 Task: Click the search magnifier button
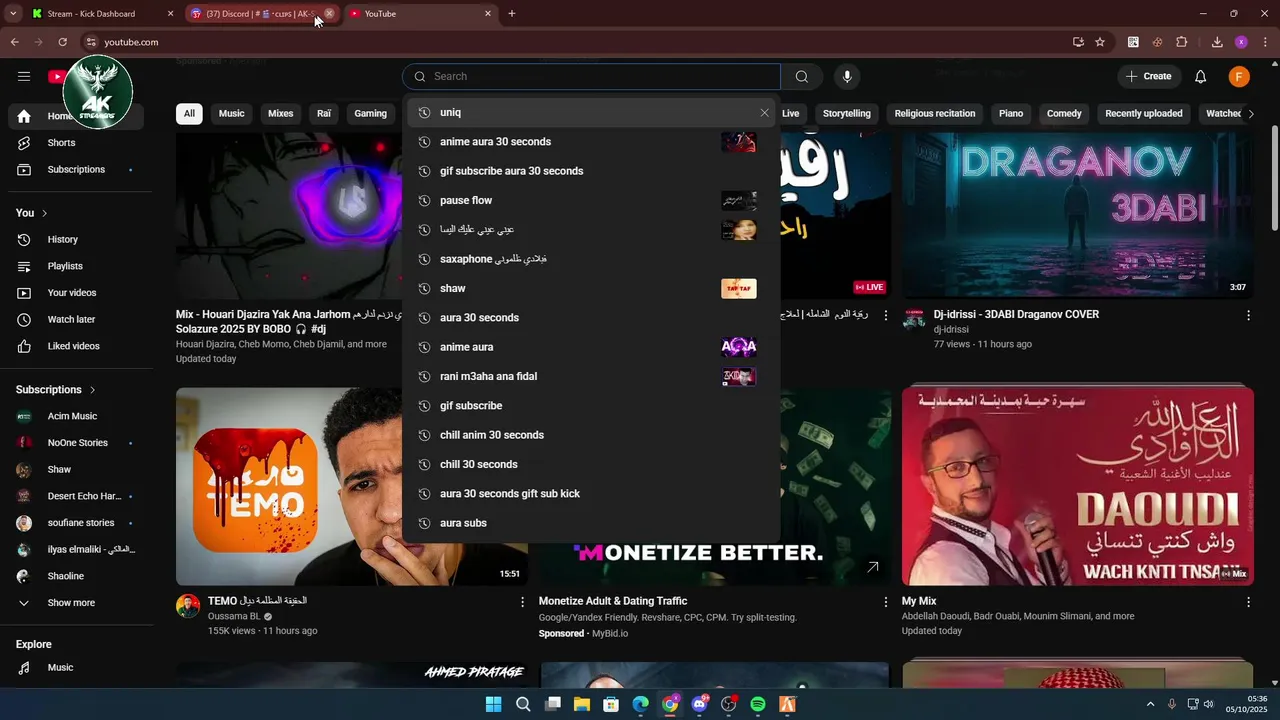pyautogui.click(x=802, y=77)
